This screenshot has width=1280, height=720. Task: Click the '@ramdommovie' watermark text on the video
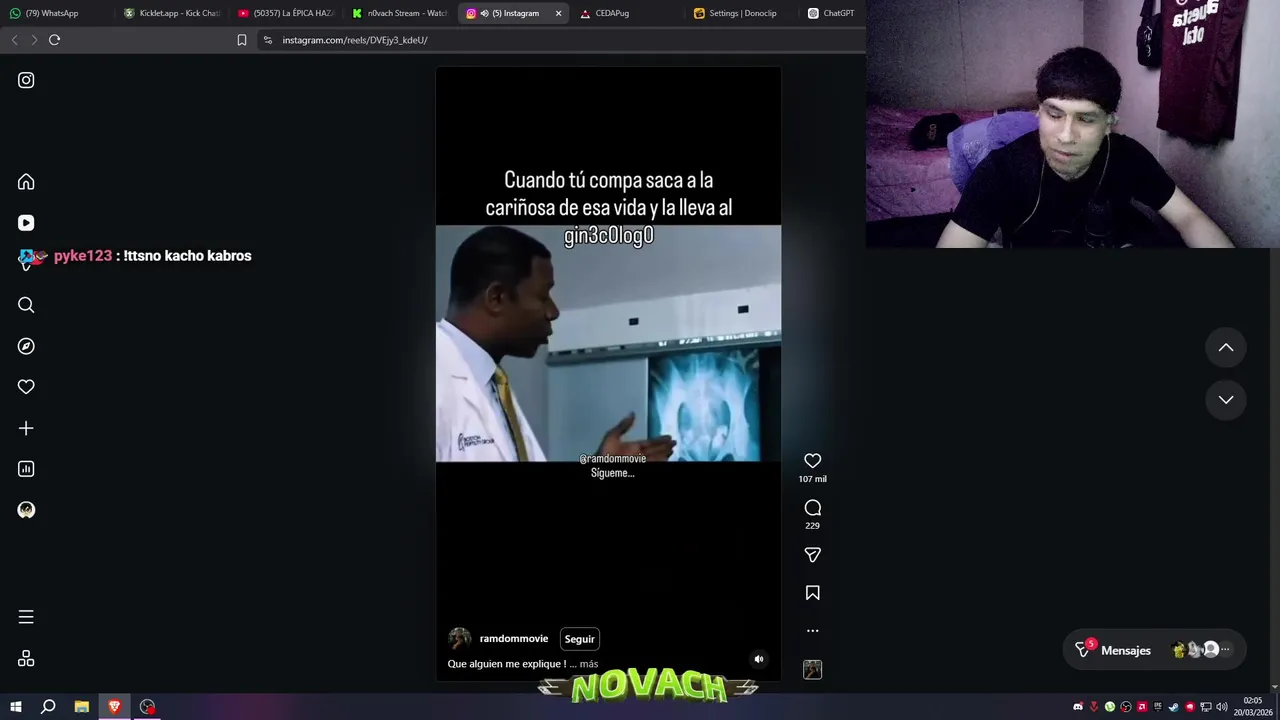click(x=612, y=459)
